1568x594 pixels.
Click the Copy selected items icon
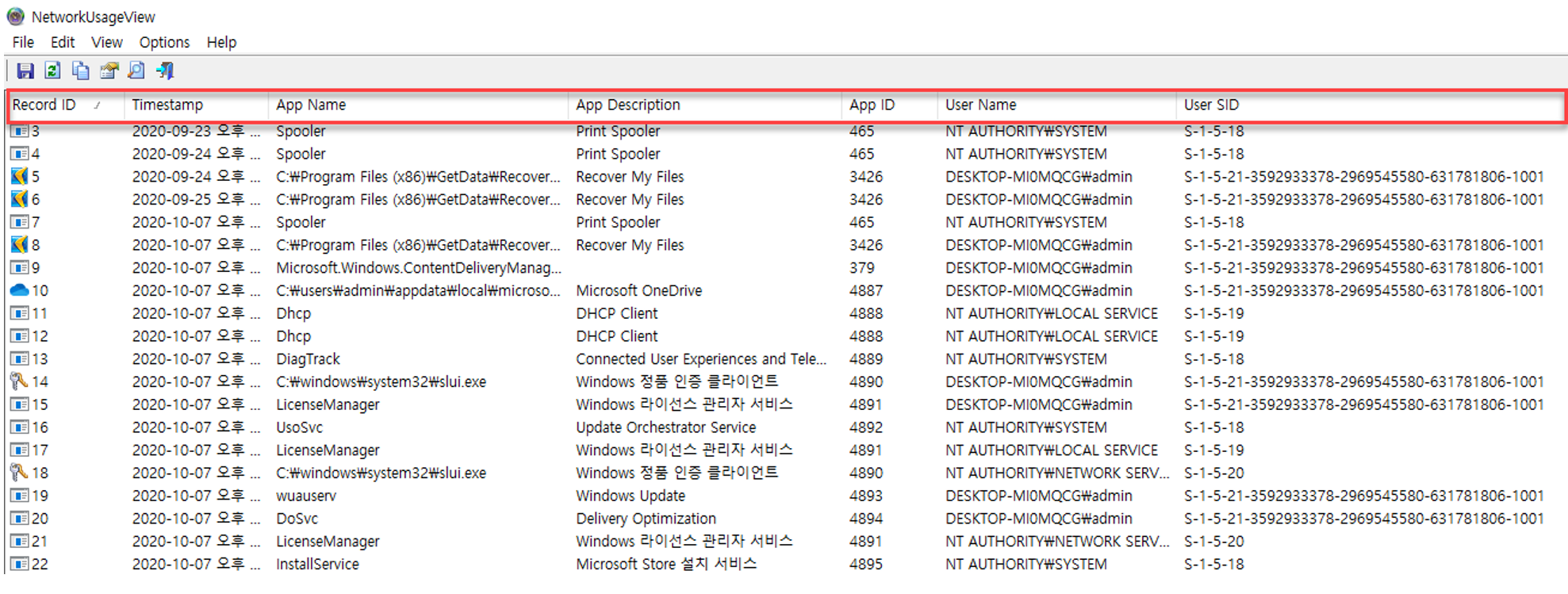click(81, 71)
